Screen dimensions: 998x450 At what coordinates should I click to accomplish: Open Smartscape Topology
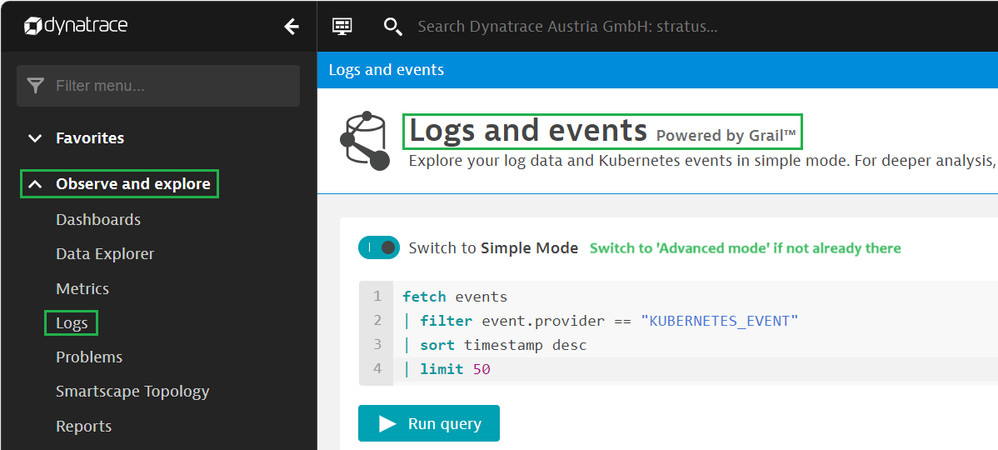132,392
